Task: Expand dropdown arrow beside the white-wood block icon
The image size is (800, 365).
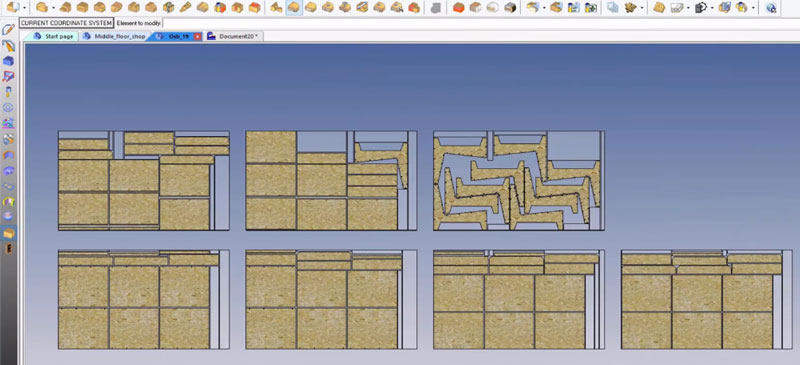Action: click(24, 8)
